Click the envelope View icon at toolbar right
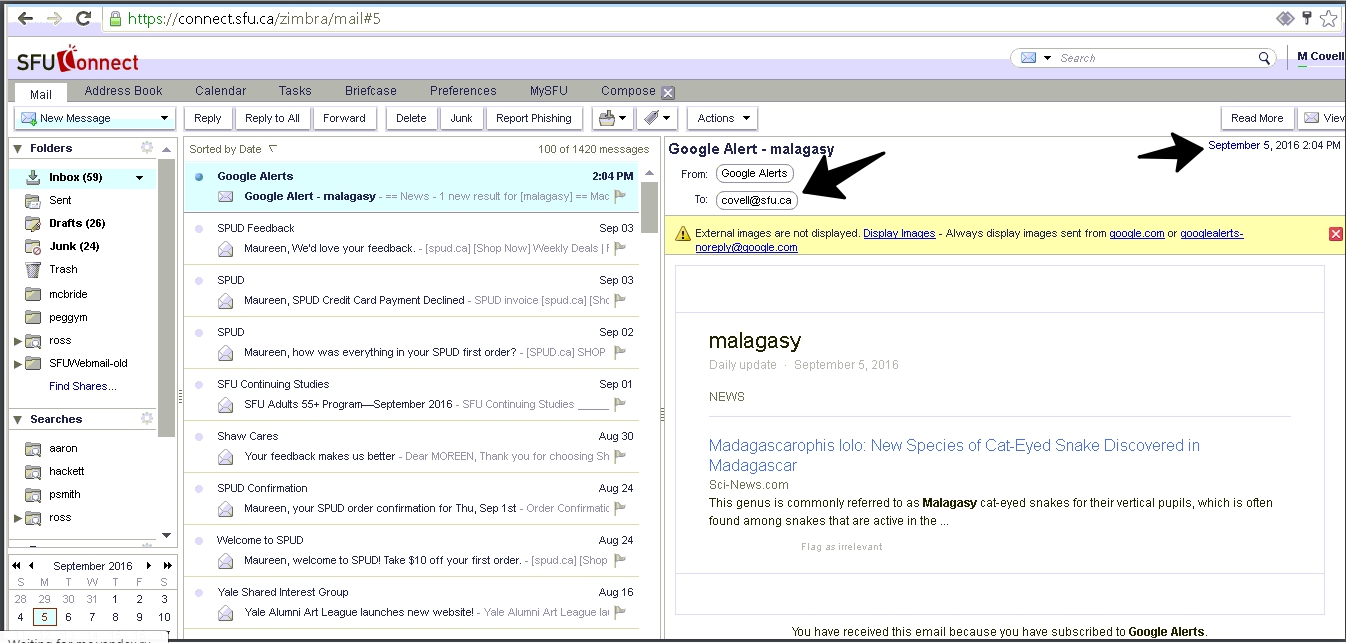 1311,118
